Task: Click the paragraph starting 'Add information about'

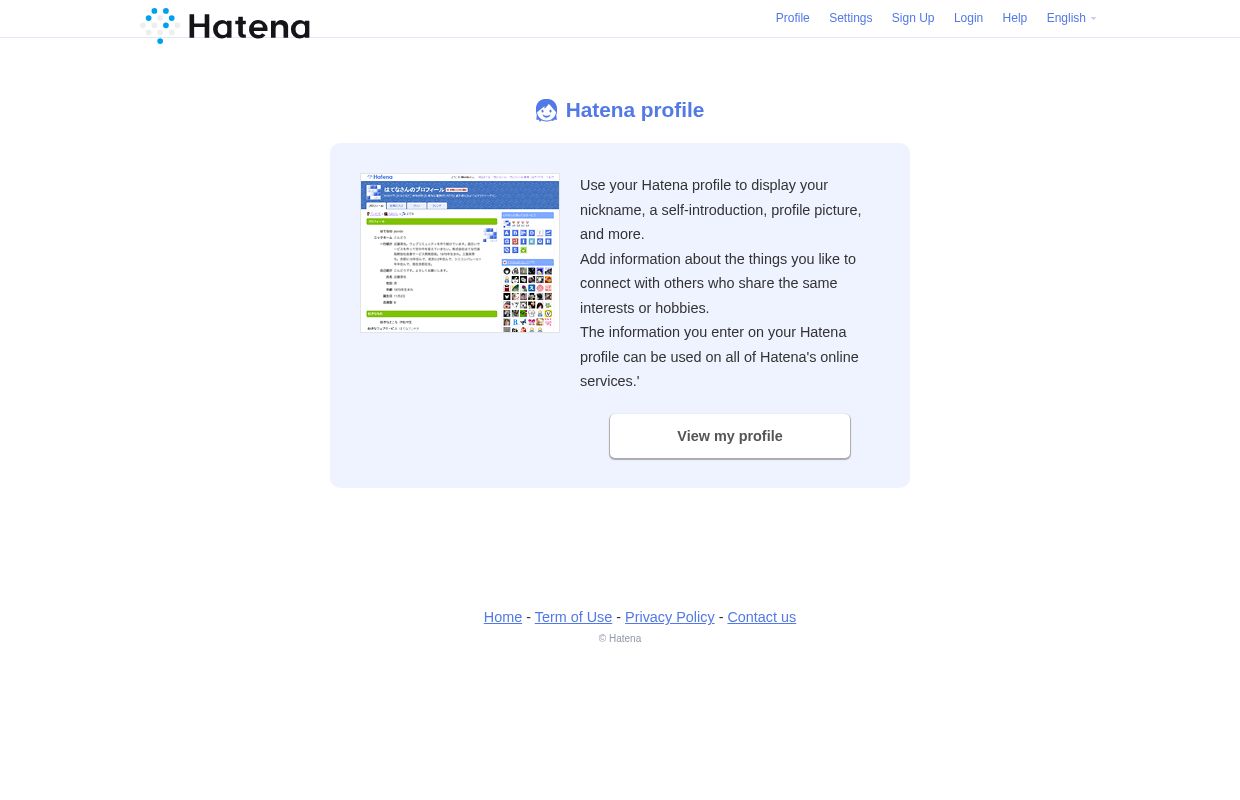Action: point(718,283)
